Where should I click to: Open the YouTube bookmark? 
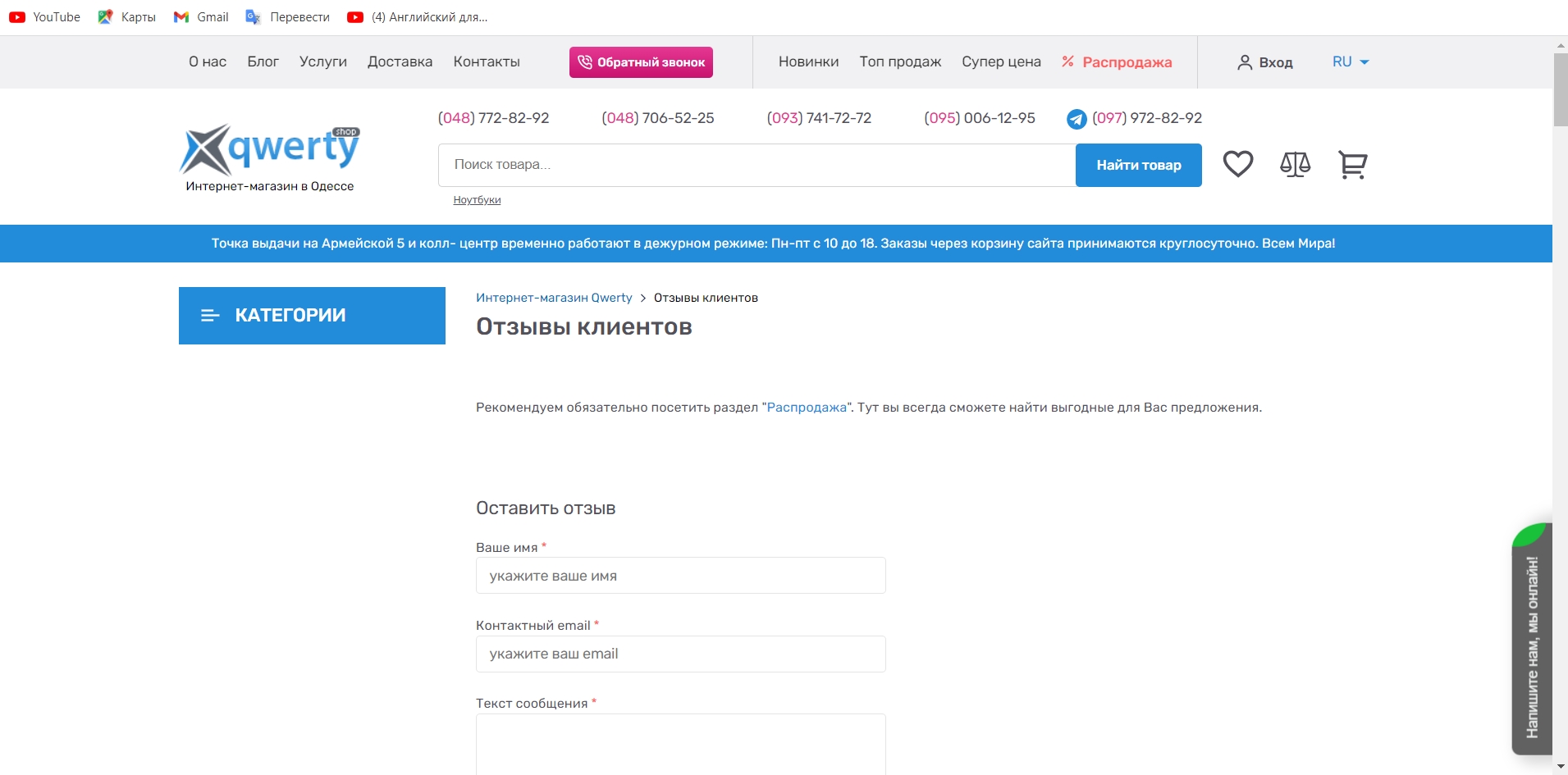coord(45,17)
